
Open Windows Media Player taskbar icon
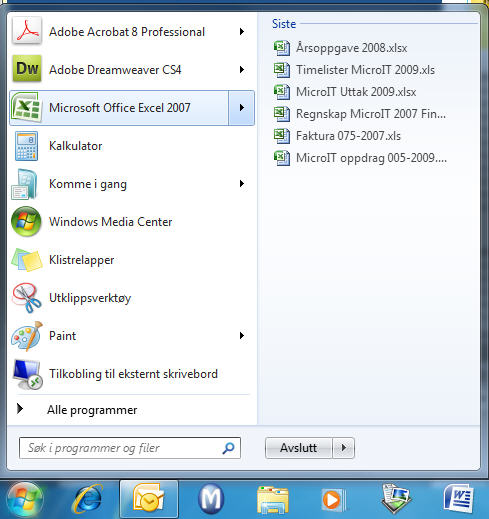[333, 500]
